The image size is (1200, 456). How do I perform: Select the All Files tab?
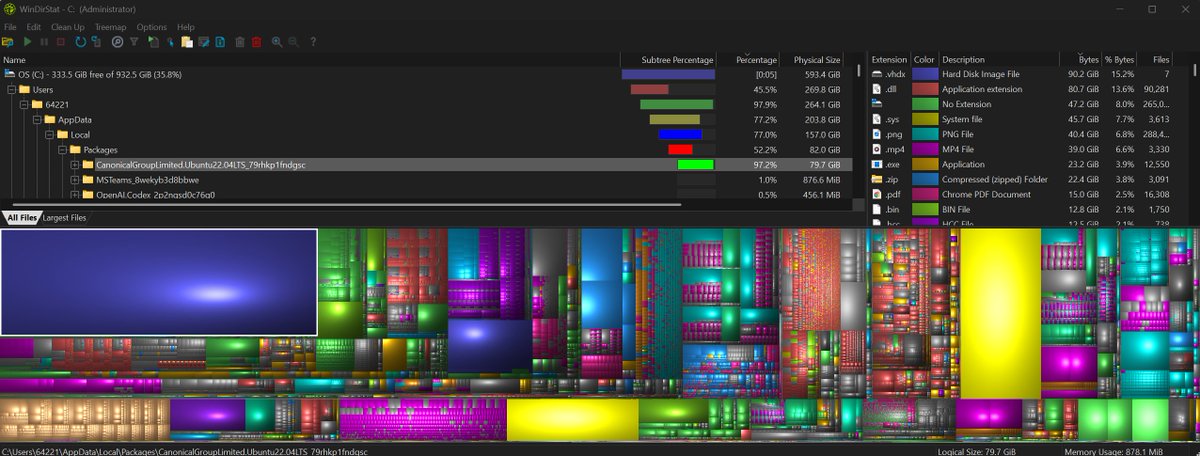coord(20,217)
